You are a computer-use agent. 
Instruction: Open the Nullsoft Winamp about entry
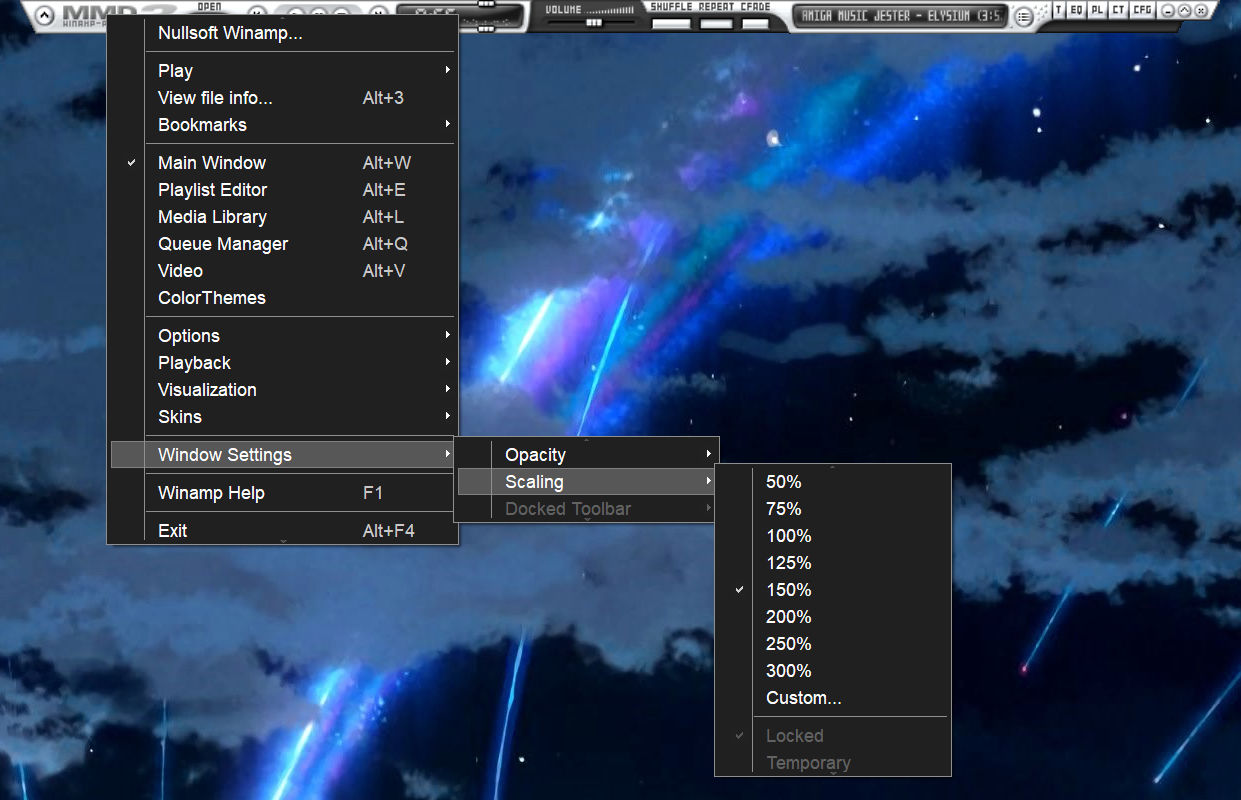[283, 33]
